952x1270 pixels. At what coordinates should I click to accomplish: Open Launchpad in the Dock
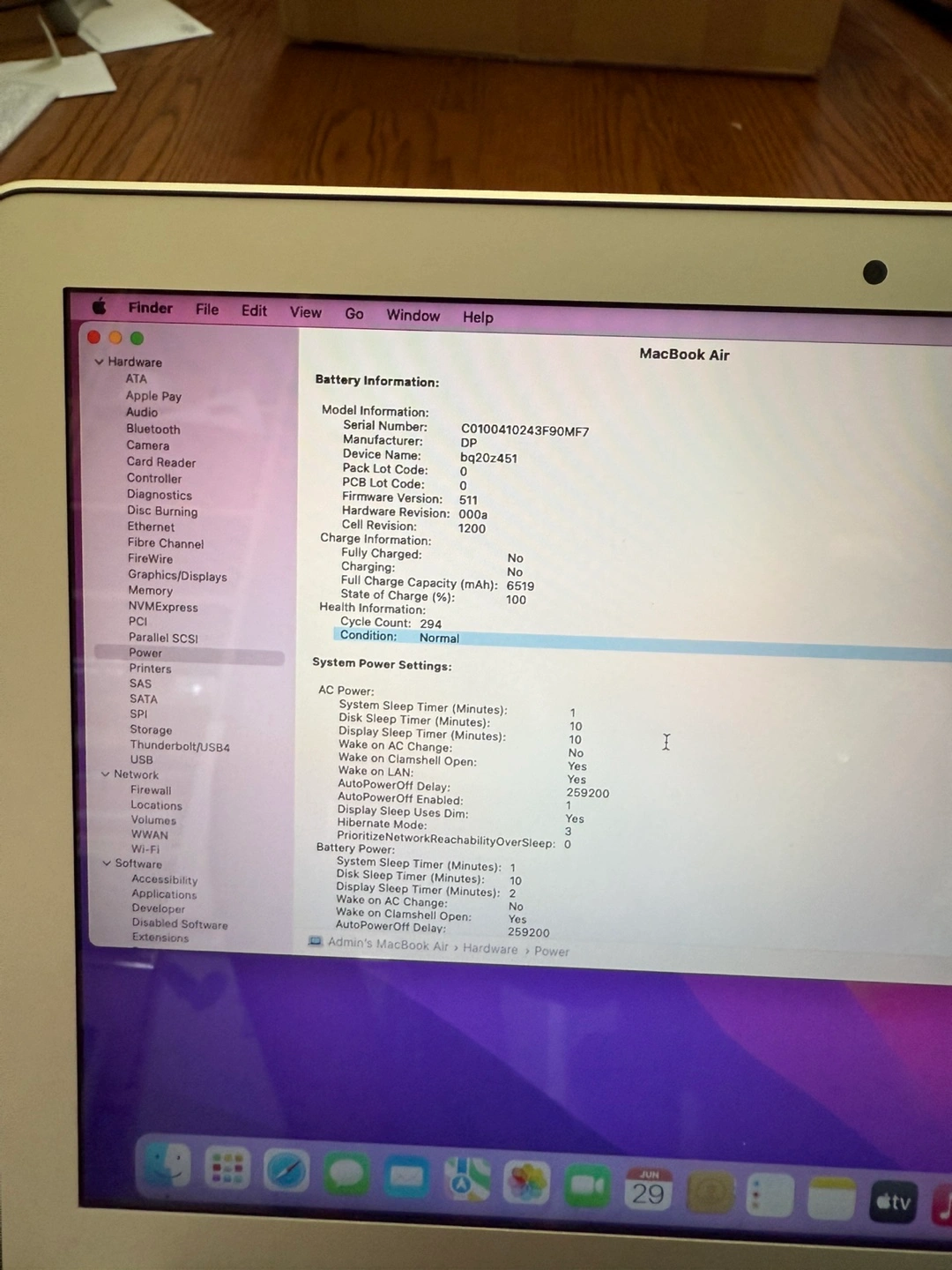(227, 1169)
